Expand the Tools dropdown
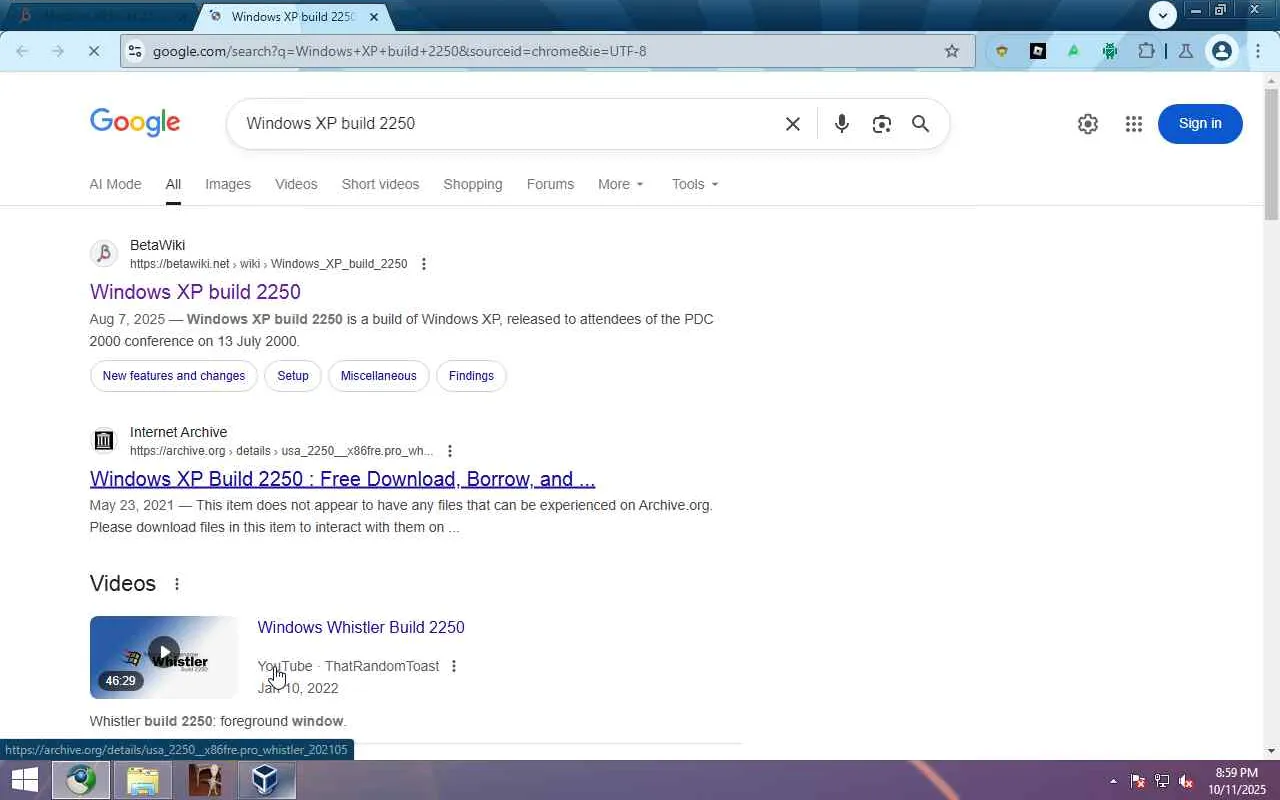Screen dimensions: 1280x800 (695, 184)
